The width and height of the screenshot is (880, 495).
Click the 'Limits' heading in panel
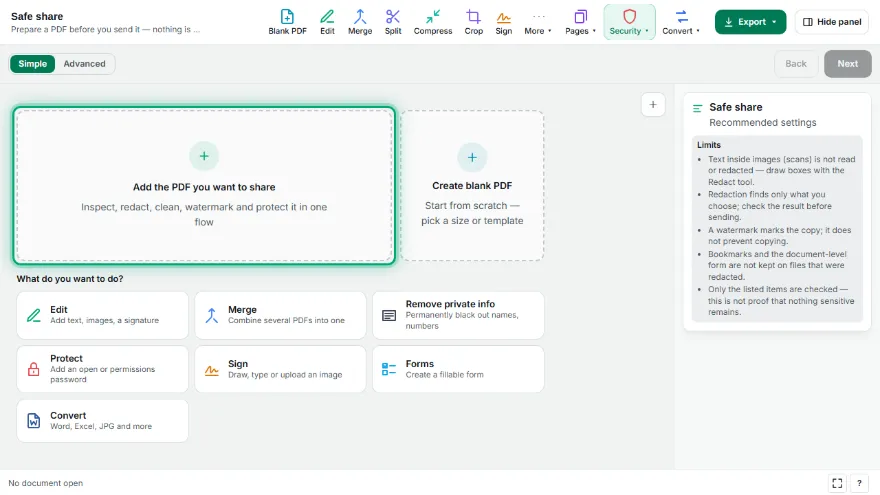pos(709,145)
